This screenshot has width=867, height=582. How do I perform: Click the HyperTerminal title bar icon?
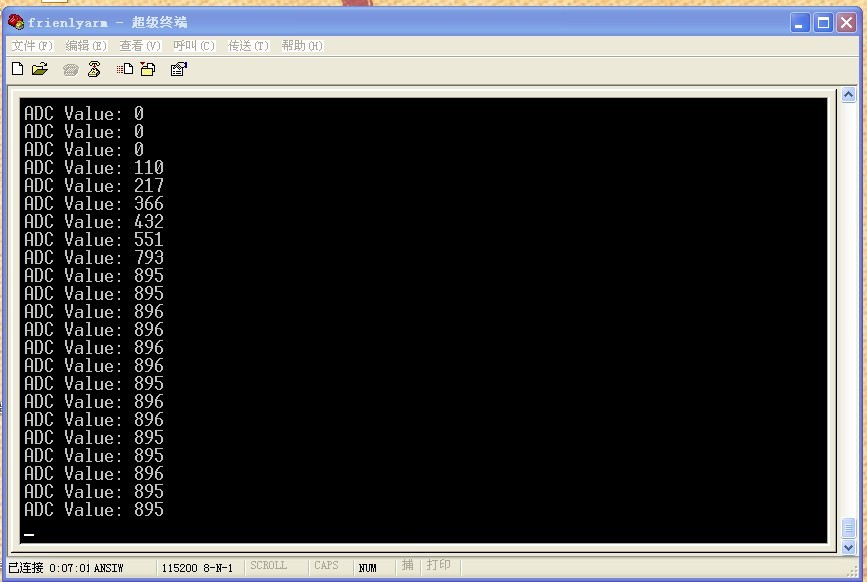tap(14, 21)
